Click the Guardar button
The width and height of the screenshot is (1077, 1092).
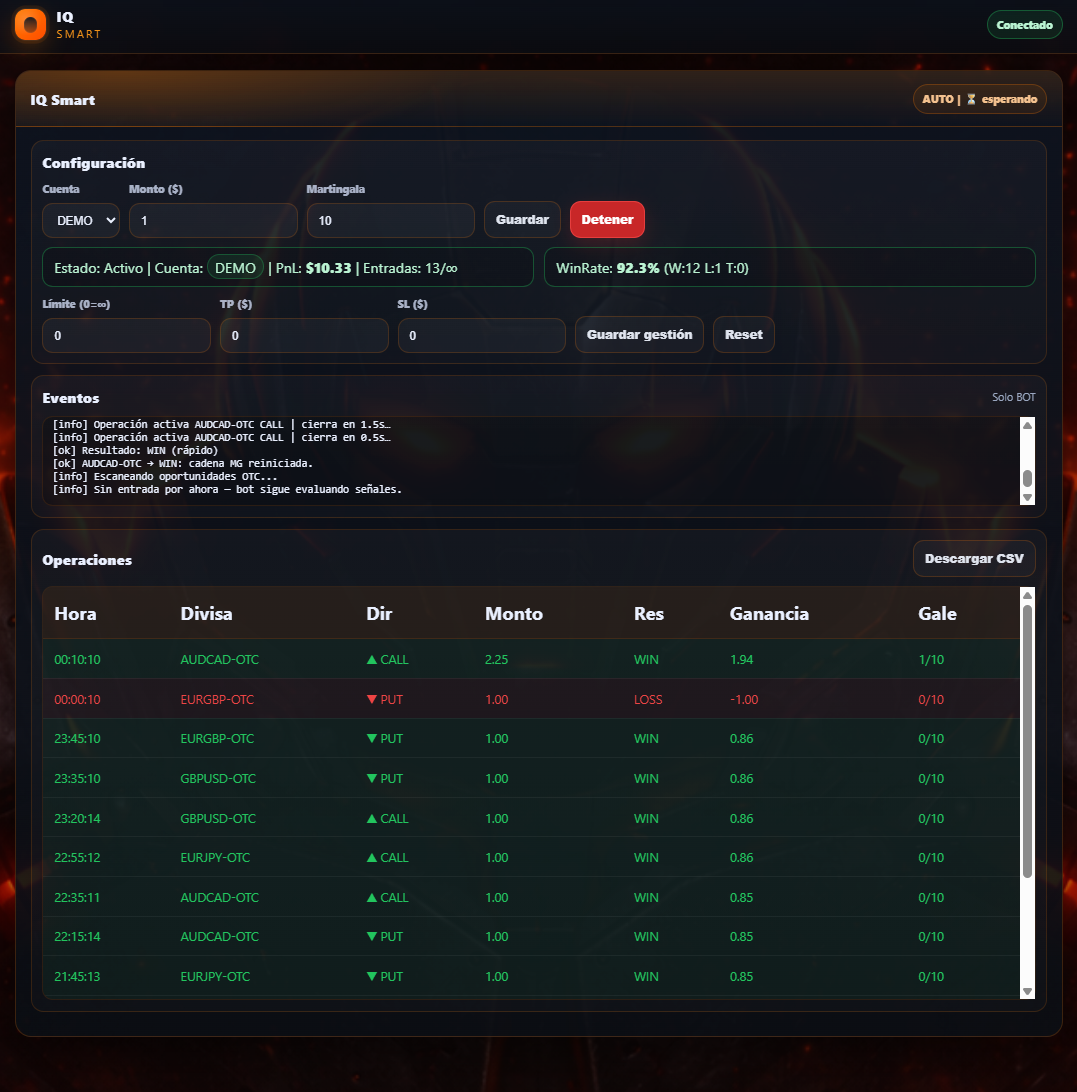(522, 220)
